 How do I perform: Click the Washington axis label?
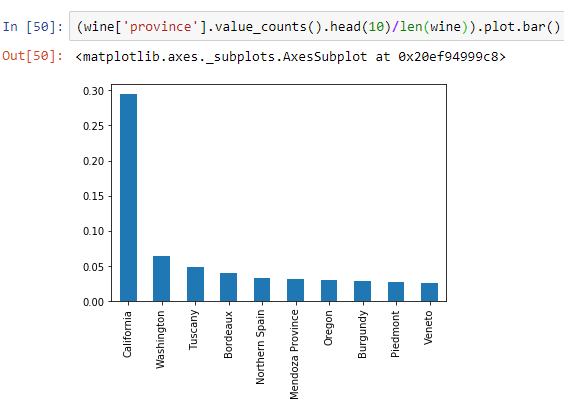[x=160, y=340]
